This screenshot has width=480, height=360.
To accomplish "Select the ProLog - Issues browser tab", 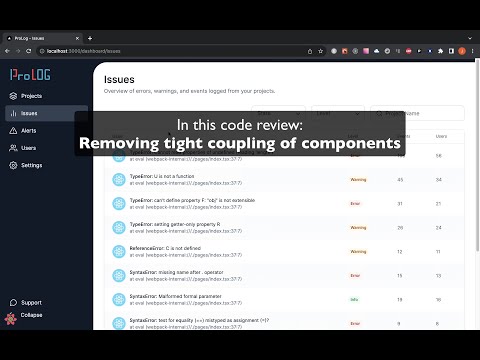I will point(43,38).
